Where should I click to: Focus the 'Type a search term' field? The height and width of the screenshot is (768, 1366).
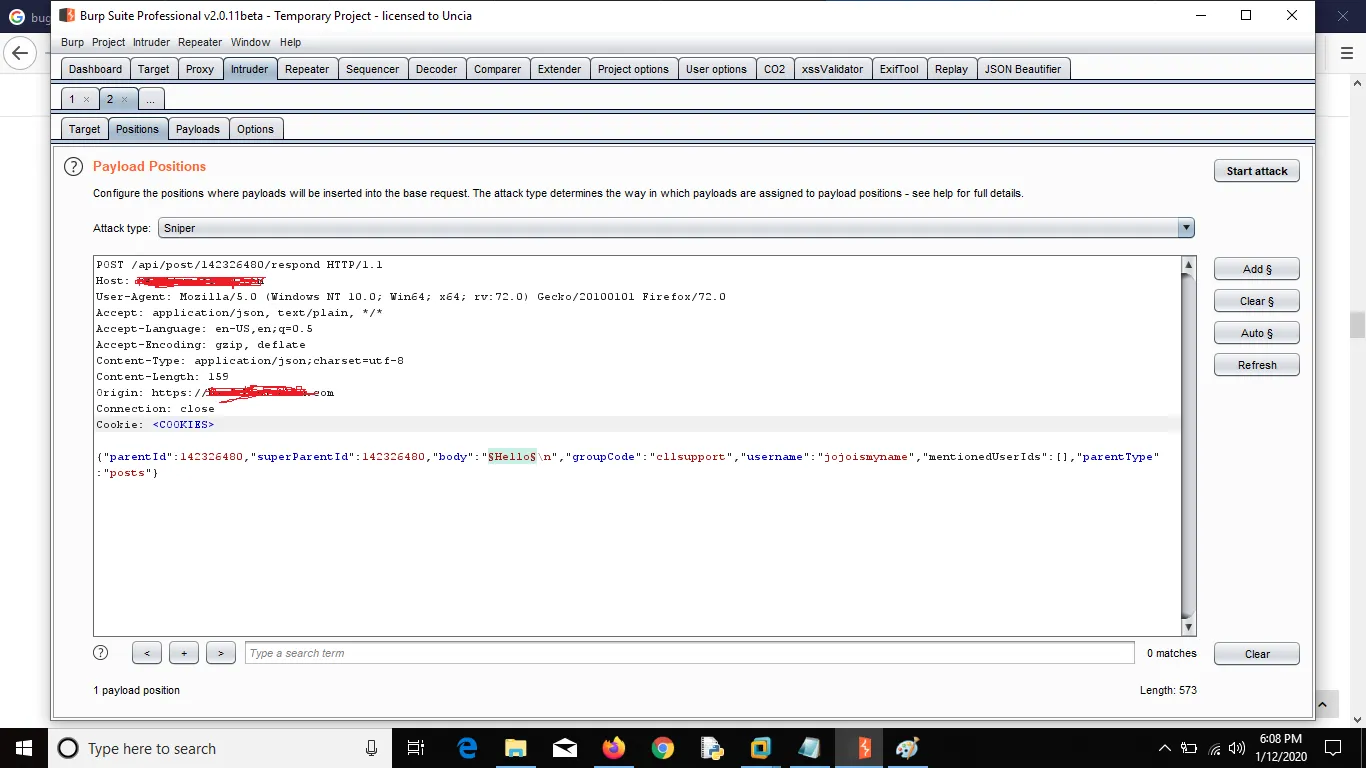[689, 653]
